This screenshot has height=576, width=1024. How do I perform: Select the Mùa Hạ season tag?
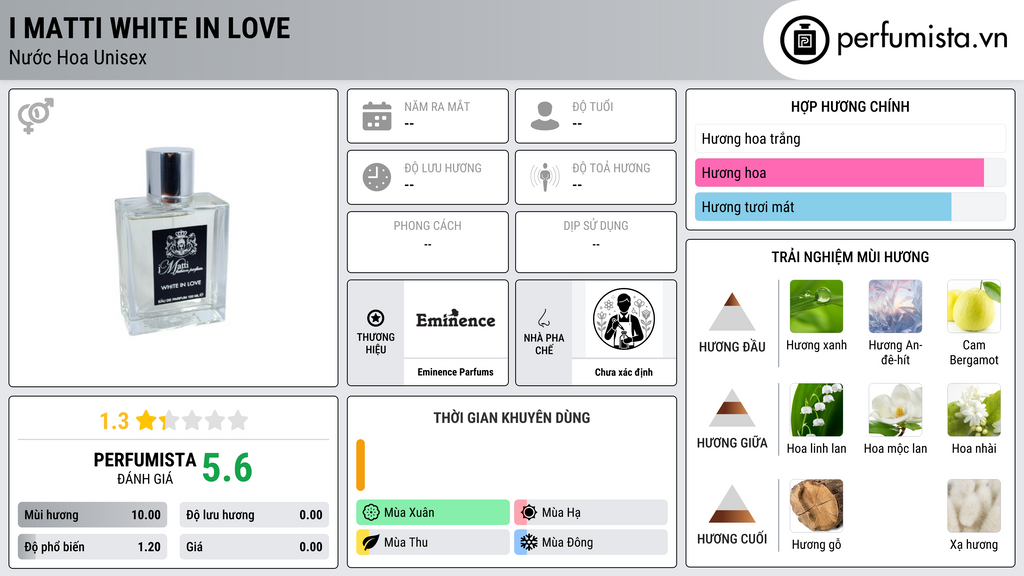(x=591, y=513)
